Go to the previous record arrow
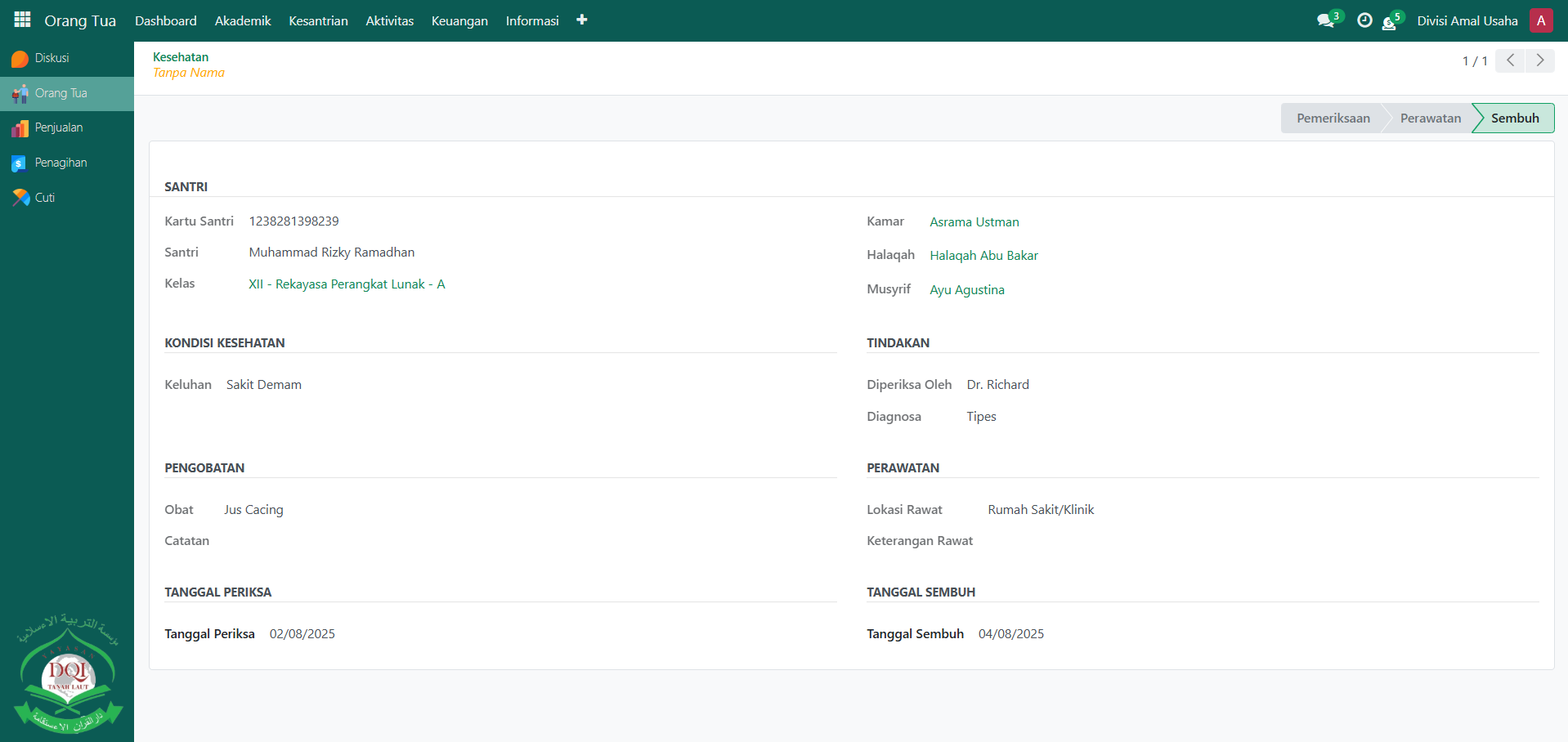The height and width of the screenshot is (742, 1568). [1510, 60]
